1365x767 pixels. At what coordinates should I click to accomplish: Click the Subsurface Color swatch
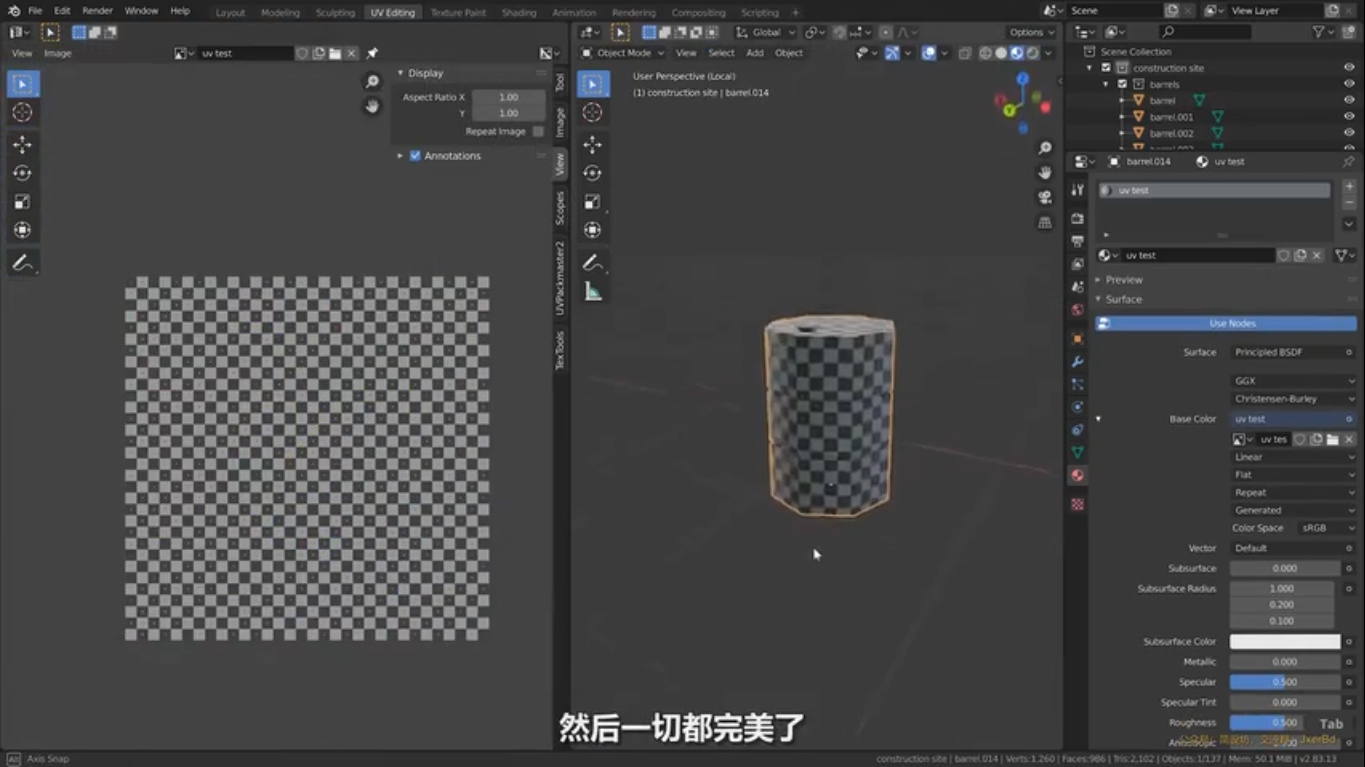tap(1284, 642)
